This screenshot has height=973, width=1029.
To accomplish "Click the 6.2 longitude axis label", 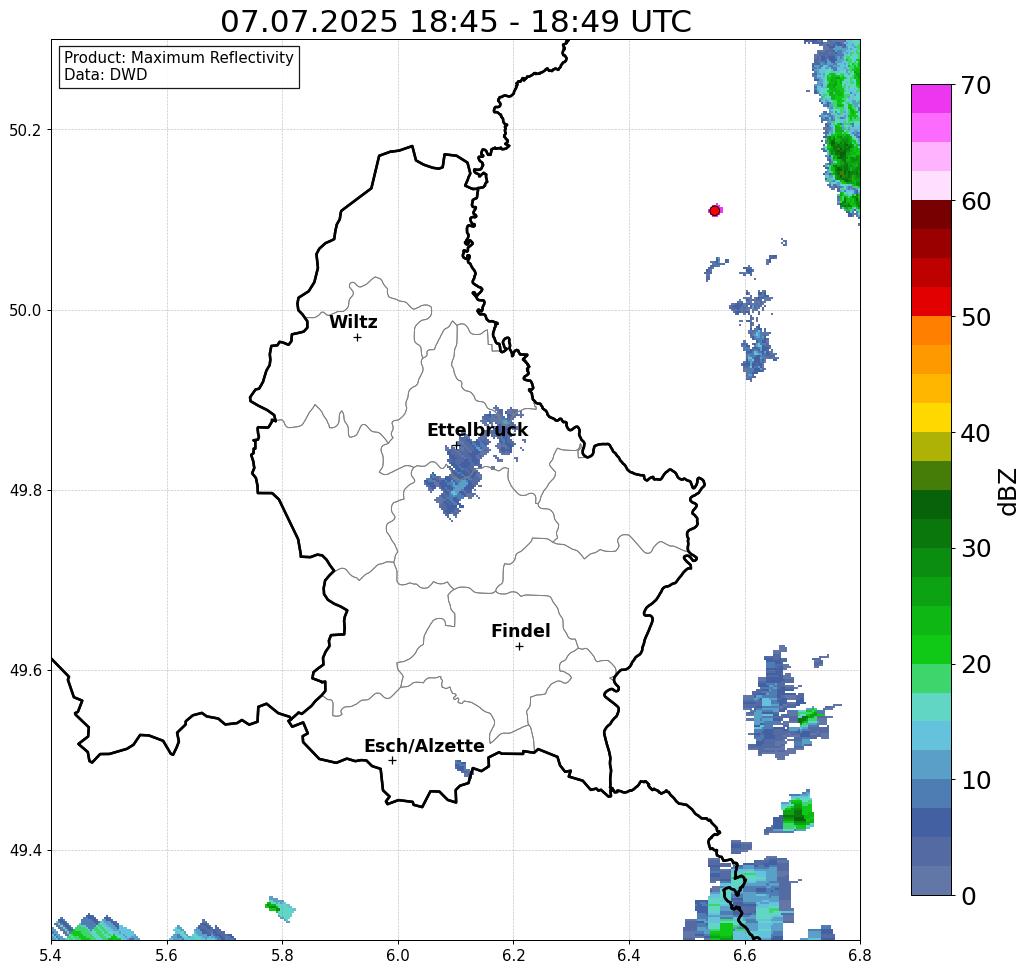I will [x=514, y=955].
